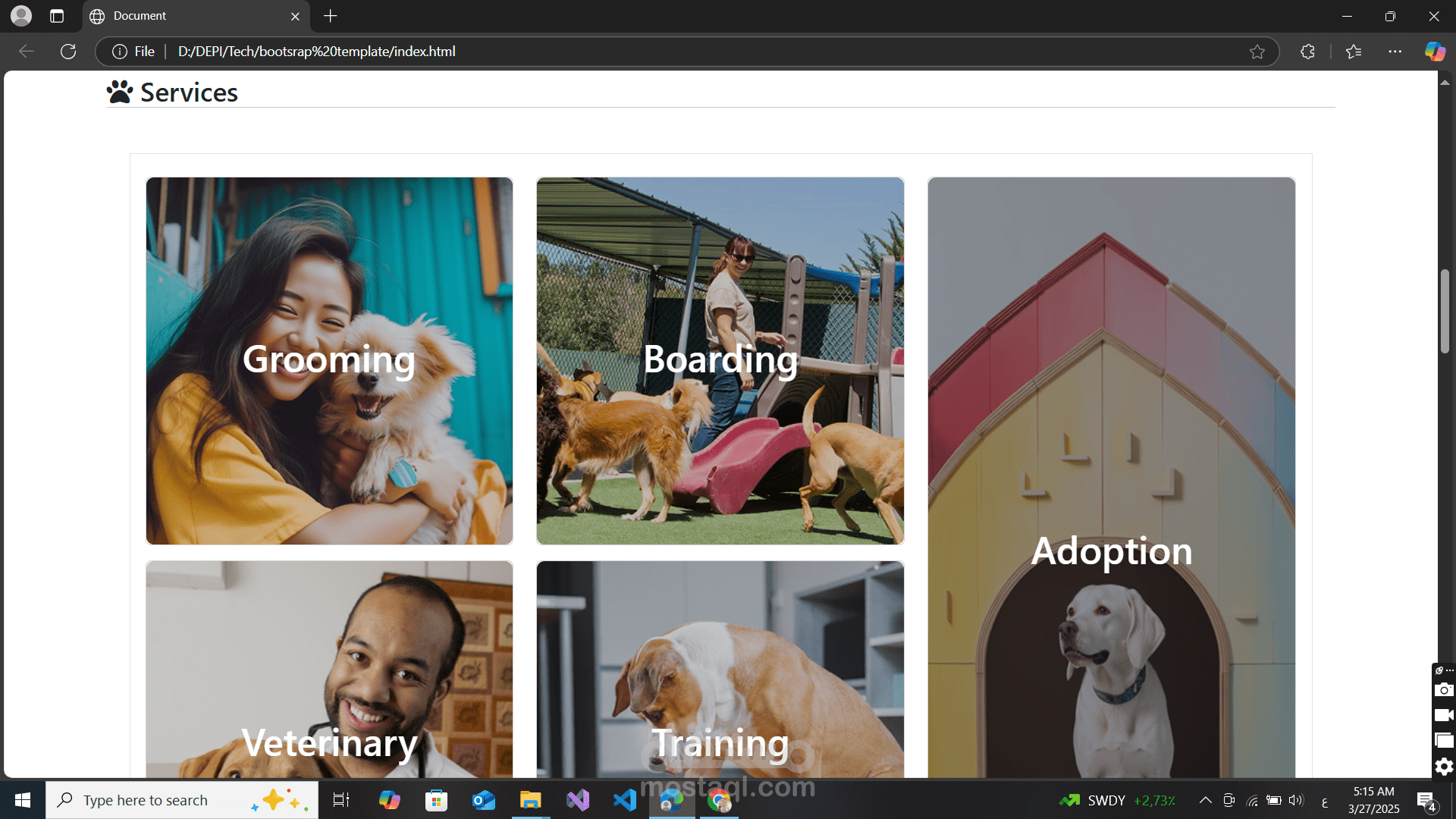Launch Copilot from the taskbar
1456x819 pixels.
coord(389,800)
